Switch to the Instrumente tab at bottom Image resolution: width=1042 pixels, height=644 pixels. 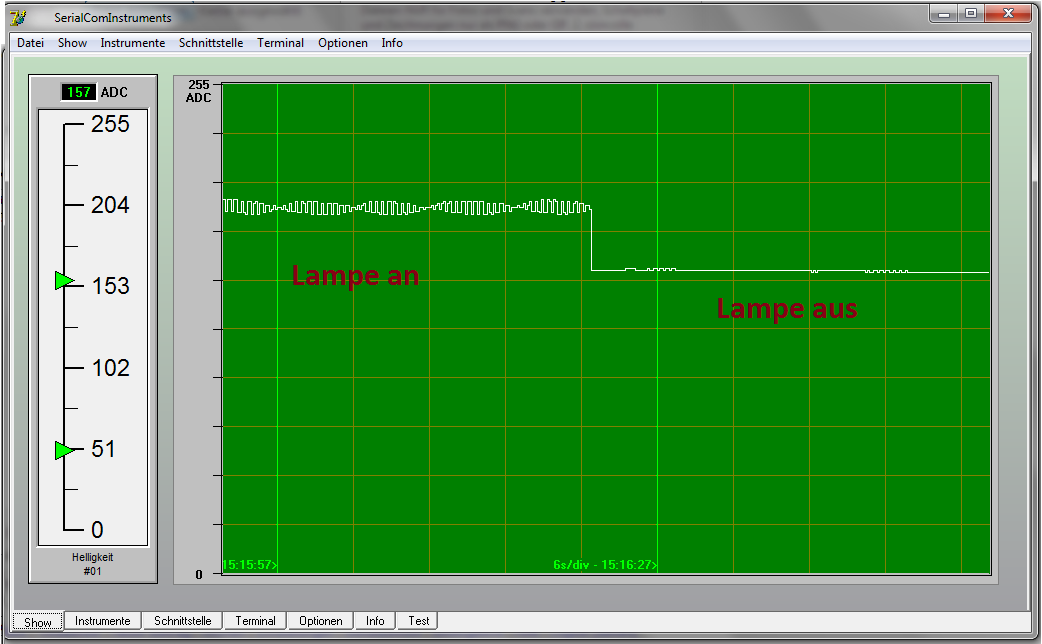click(x=102, y=621)
